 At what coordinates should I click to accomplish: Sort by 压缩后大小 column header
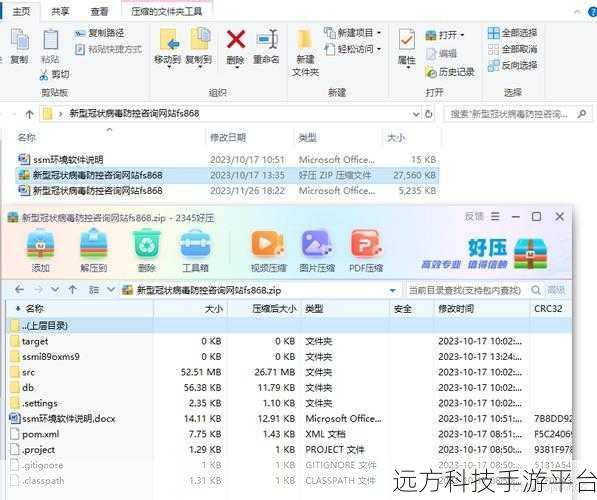(x=274, y=309)
